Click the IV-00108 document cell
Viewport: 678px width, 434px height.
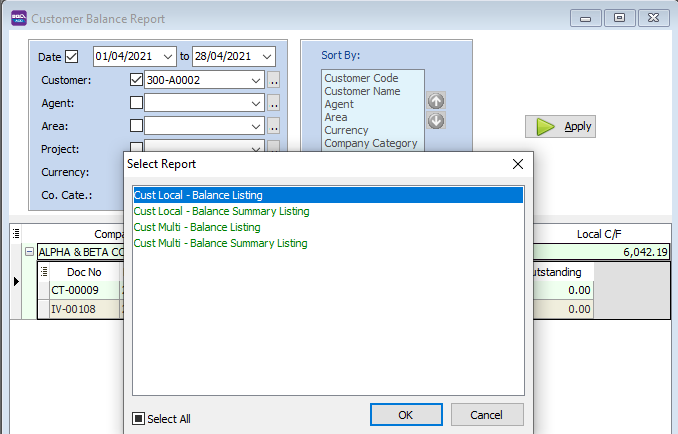84,309
